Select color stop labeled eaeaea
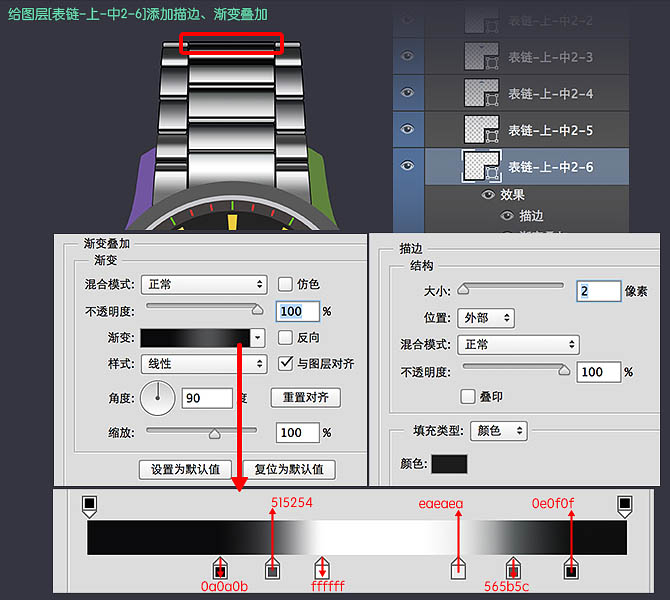The image size is (670, 600). [458, 568]
